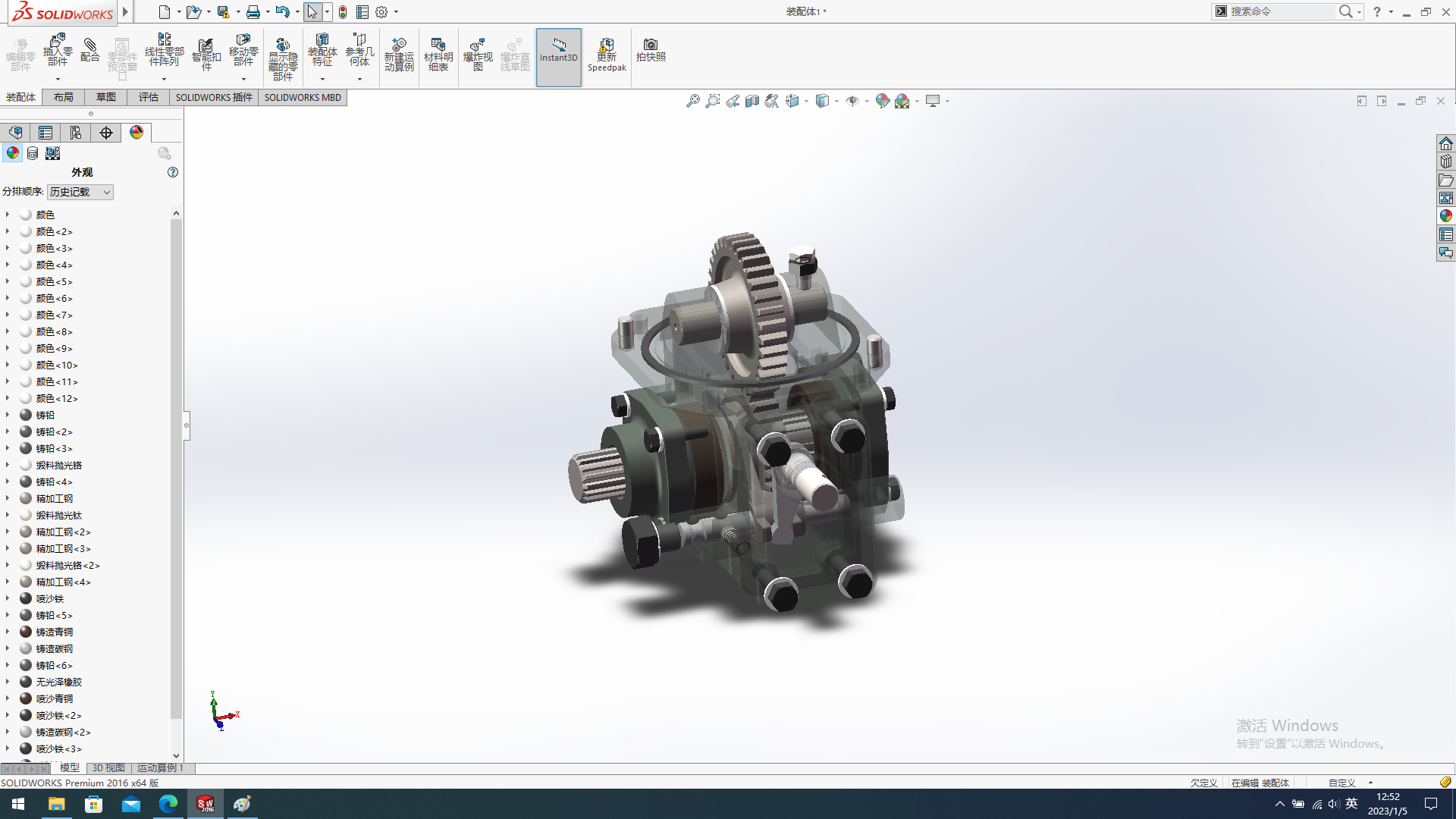1456x819 pixels.
Task: Open the Bill of Materials tool
Action: click(x=438, y=53)
